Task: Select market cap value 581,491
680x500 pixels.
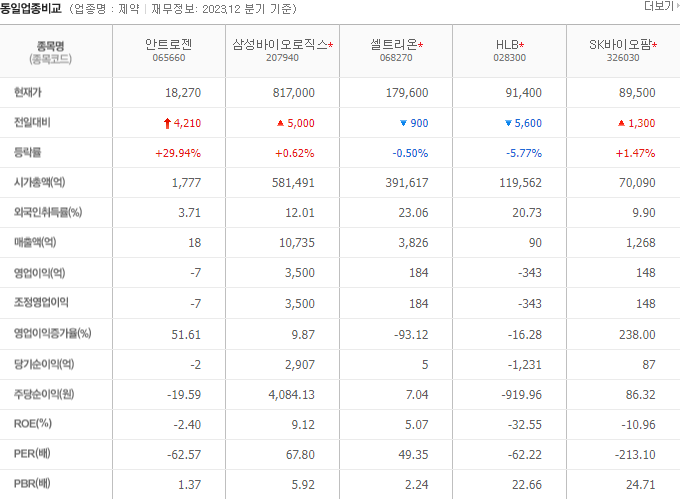Action: point(294,183)
